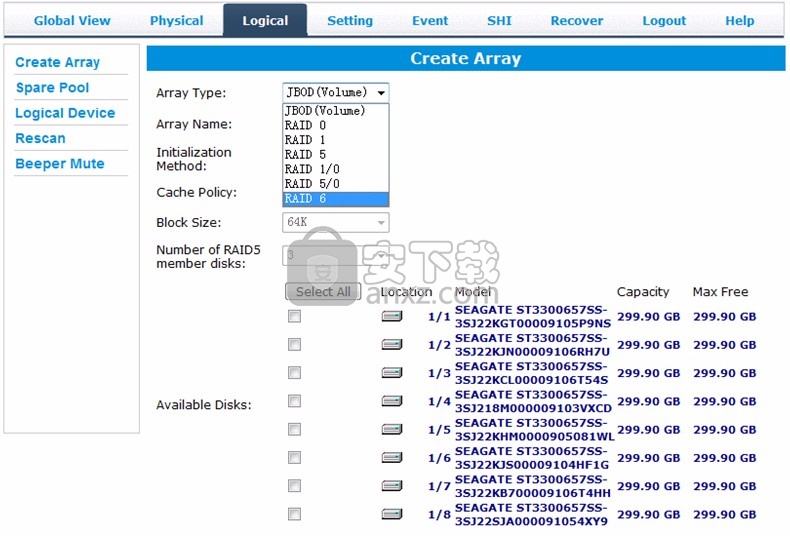Open the Block Size 64K dropdown

(336, 223)
